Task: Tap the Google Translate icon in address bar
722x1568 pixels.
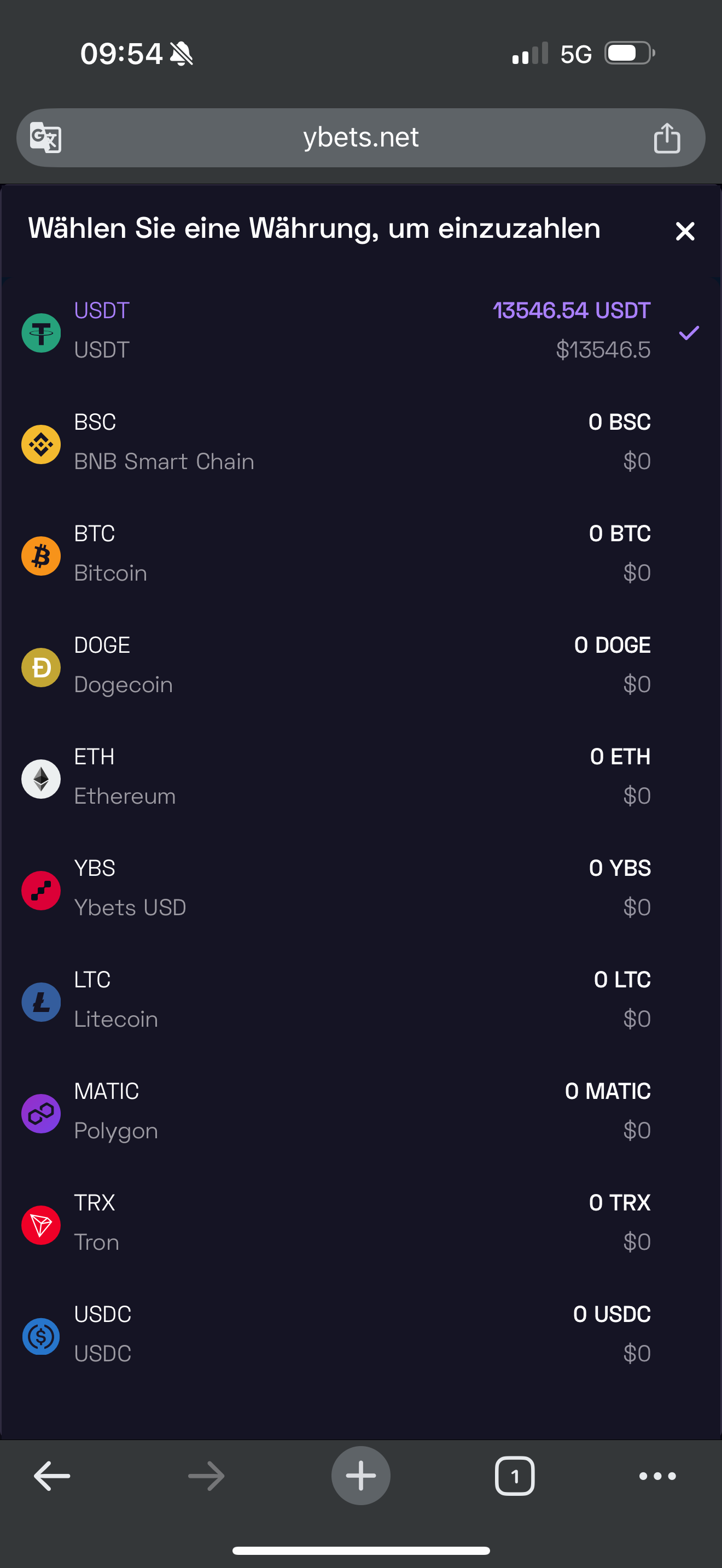Action: [x=45, y=138]
